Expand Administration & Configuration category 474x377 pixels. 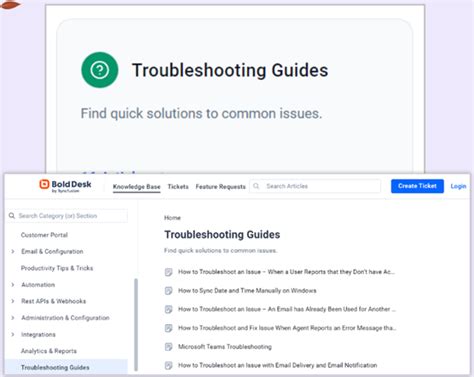click(x=13, y=318)
